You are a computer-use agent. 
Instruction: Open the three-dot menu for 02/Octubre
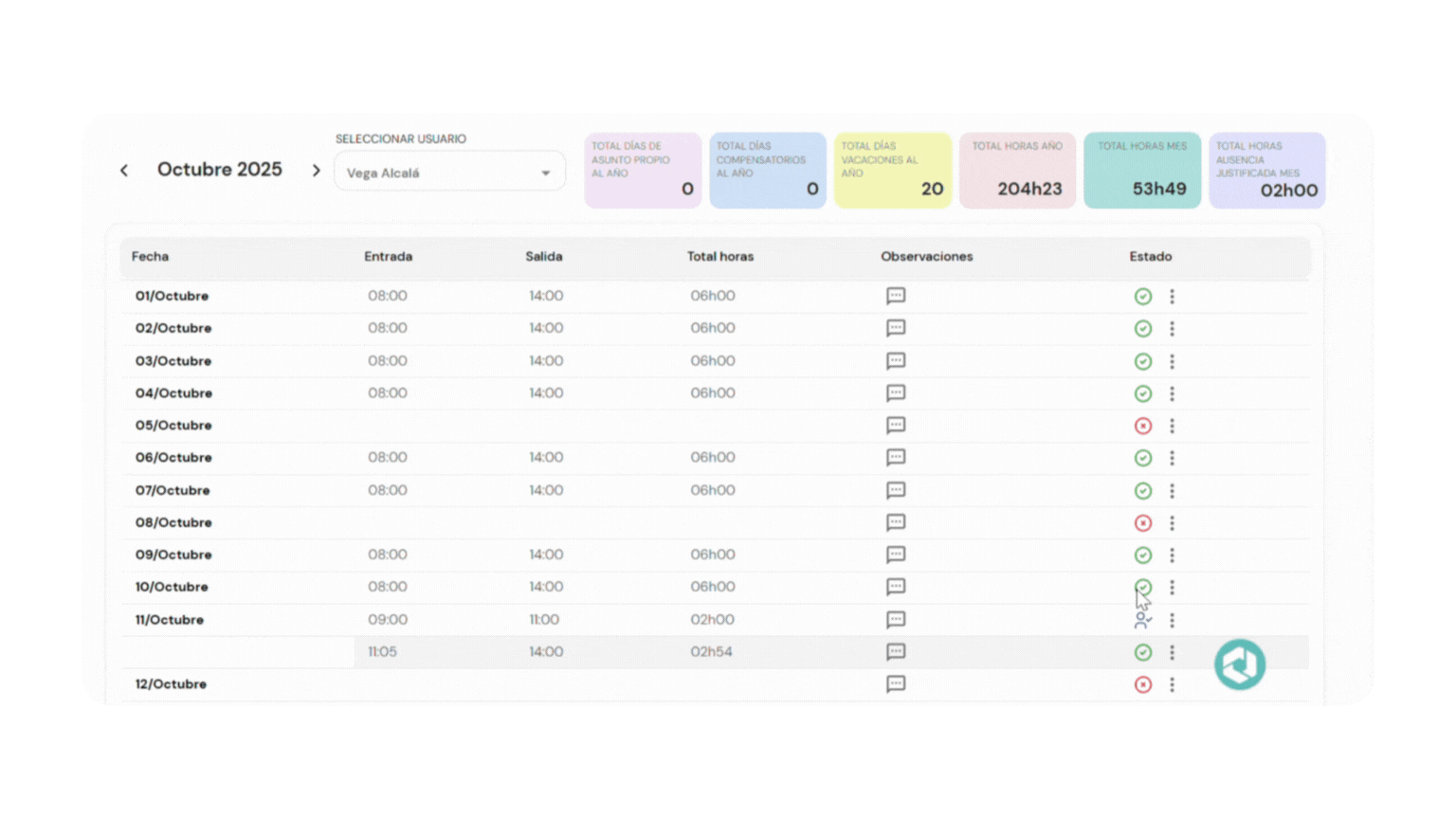1173,329
